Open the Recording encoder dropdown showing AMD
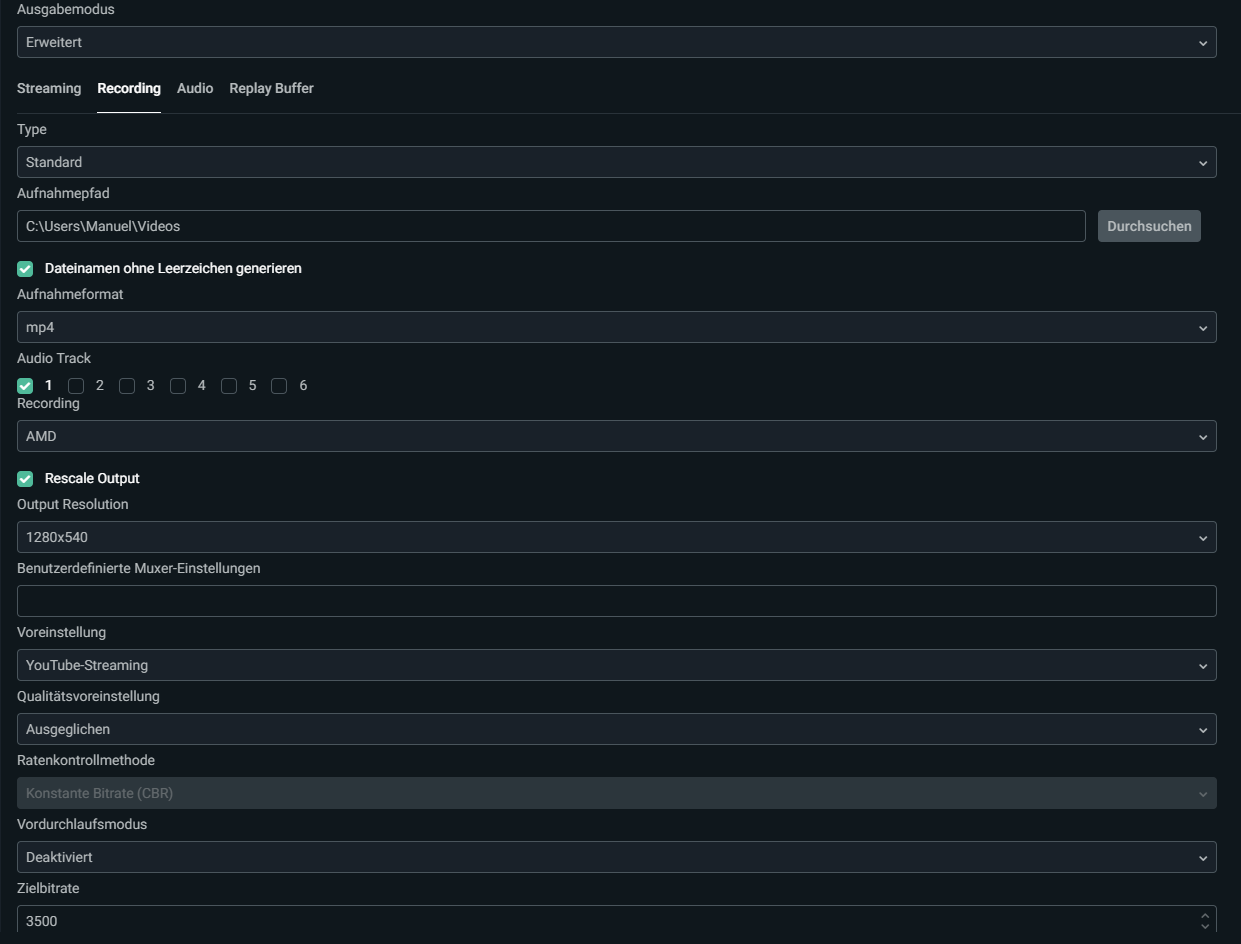The height and width of the screenshot is (944, 1241). click(616, 436)
